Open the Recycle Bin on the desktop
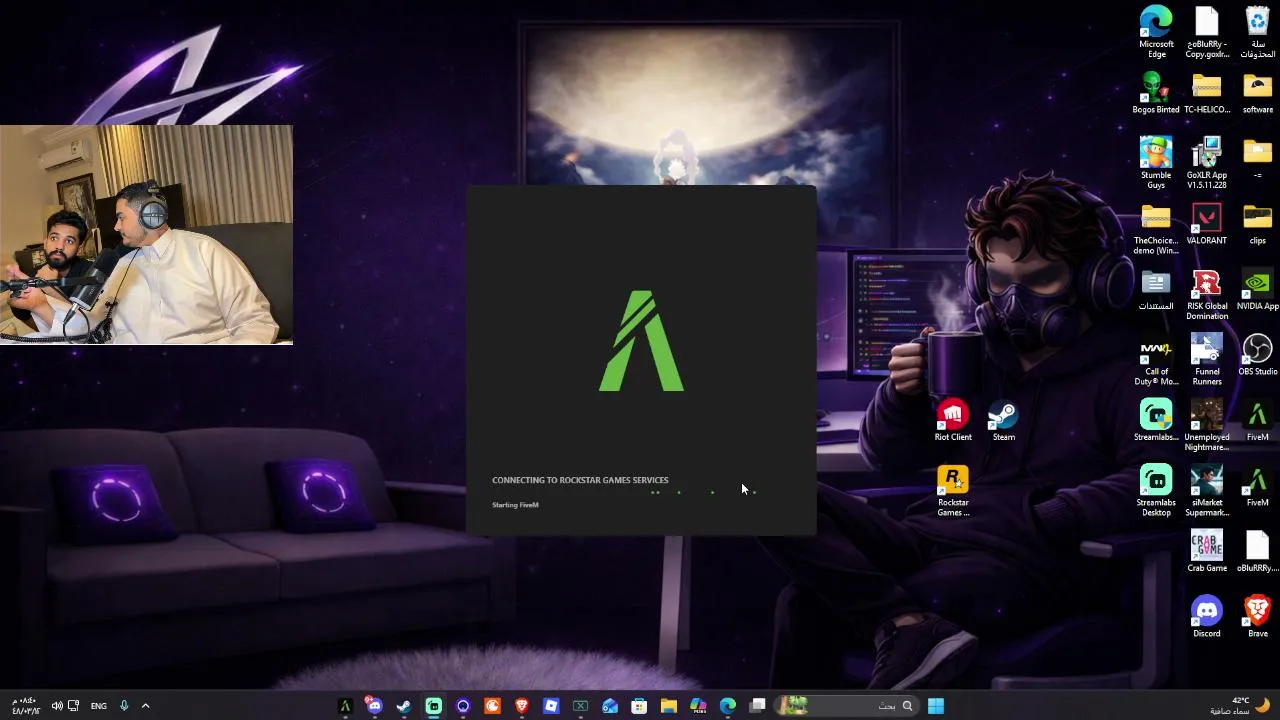This screenshot has width=1280, height=720. click(1257, 33)
